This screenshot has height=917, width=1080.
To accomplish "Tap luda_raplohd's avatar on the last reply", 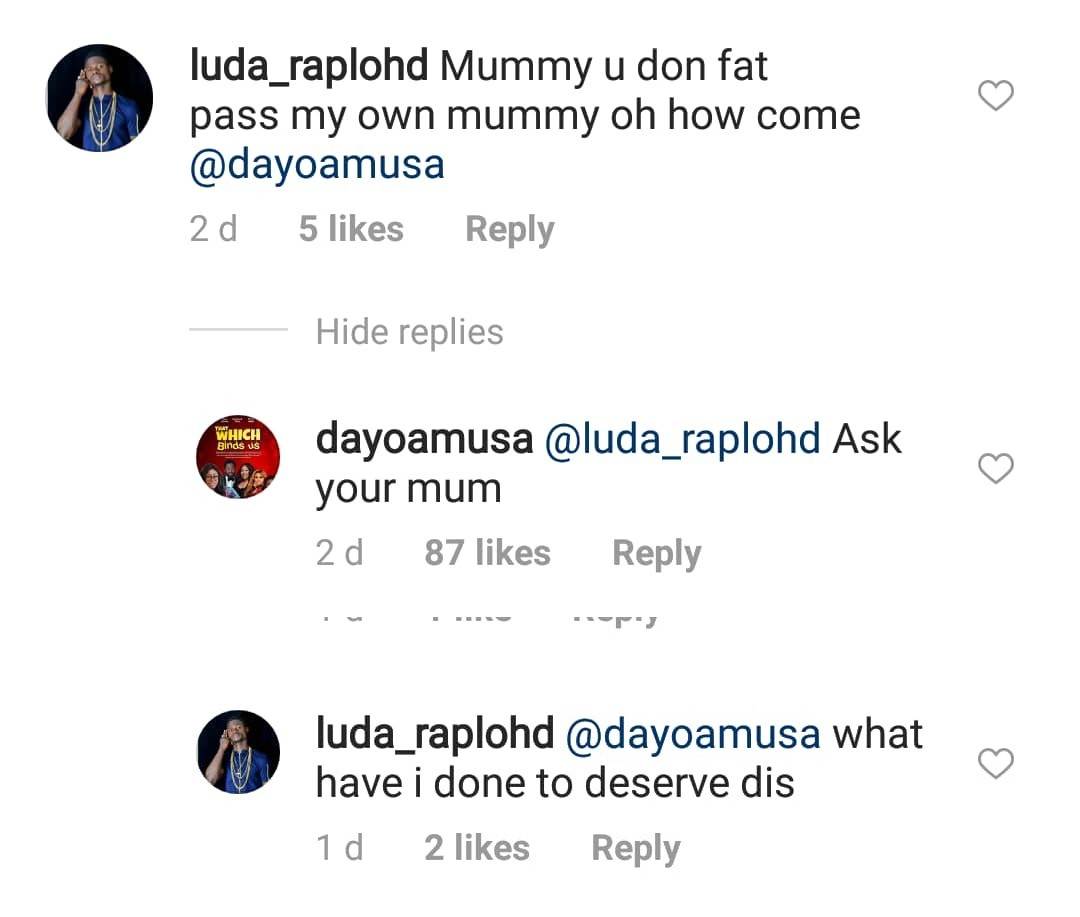I will pos(237,752).
